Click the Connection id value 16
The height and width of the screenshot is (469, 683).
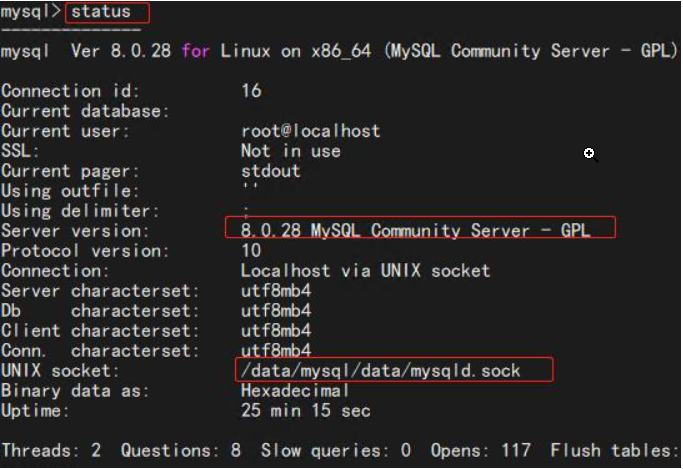[x=251, y=91]
